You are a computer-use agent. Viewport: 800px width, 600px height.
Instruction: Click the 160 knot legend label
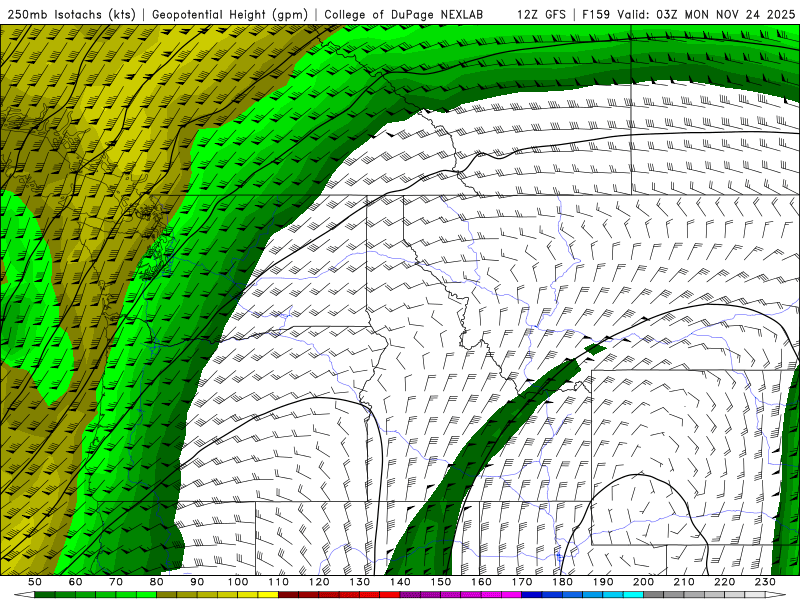(x=481, y=582)
